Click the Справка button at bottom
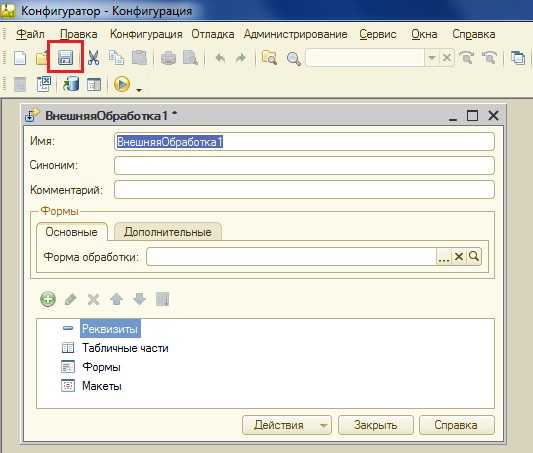The height and width of the screenshot is (453, 533). point(456,425)
